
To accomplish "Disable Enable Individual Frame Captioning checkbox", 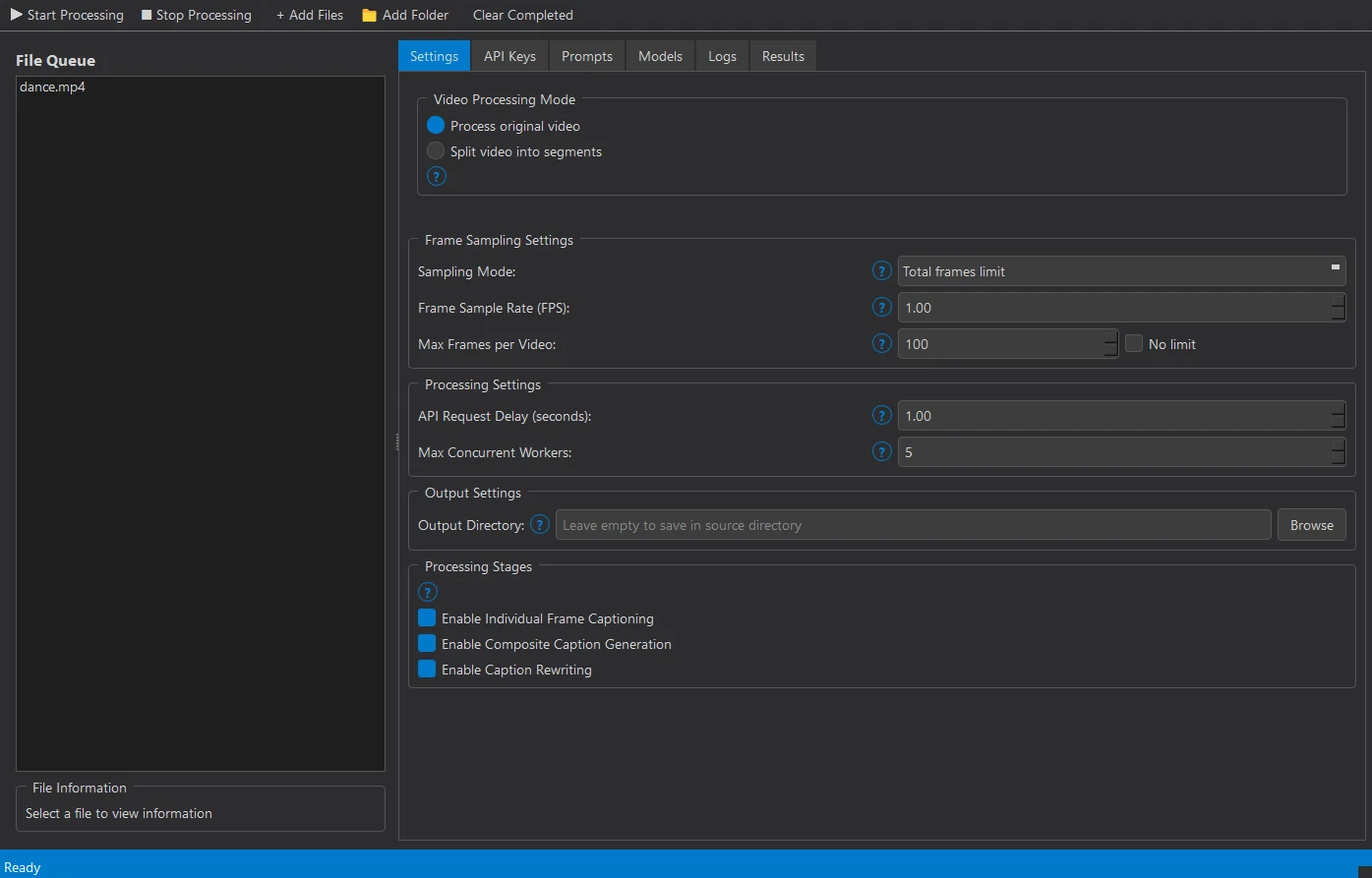I will click(427, 618).
